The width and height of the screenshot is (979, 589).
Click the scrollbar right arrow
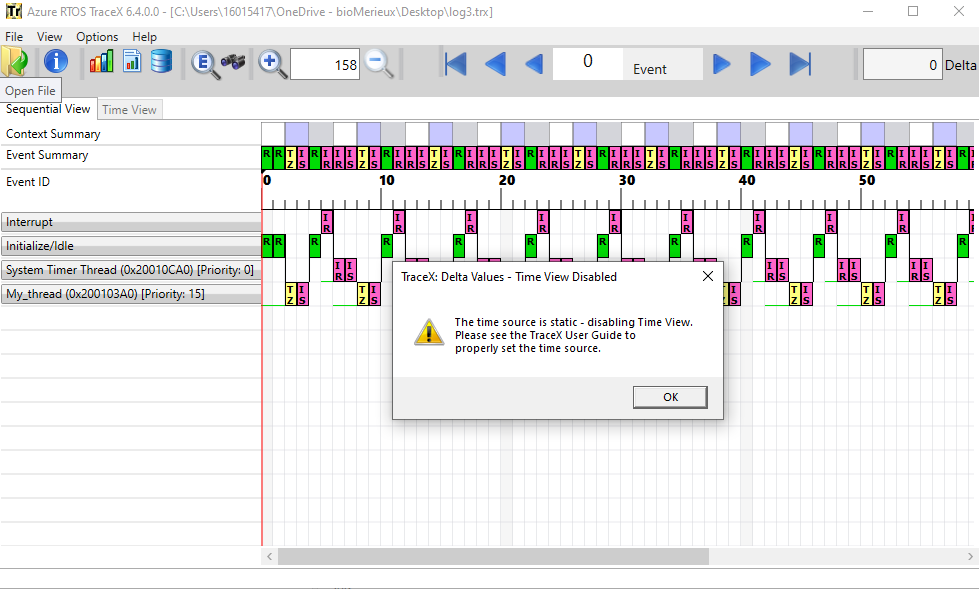[x=970, y=556]
